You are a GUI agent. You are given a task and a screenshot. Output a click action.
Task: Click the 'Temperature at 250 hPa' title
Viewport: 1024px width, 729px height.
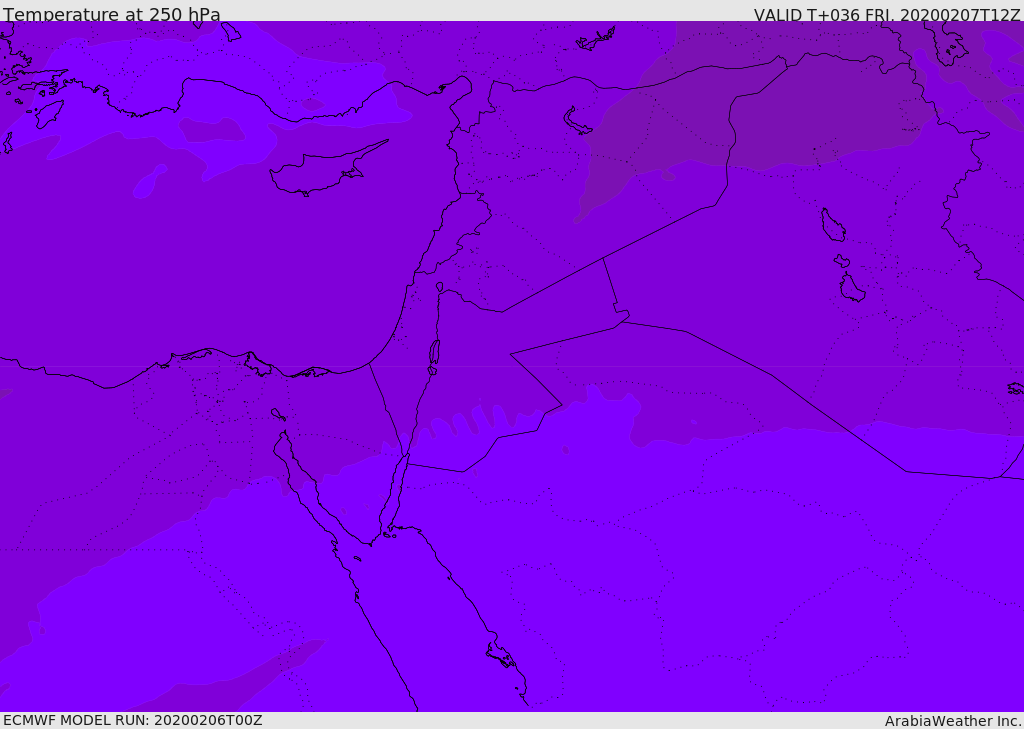tap(112, 14)
